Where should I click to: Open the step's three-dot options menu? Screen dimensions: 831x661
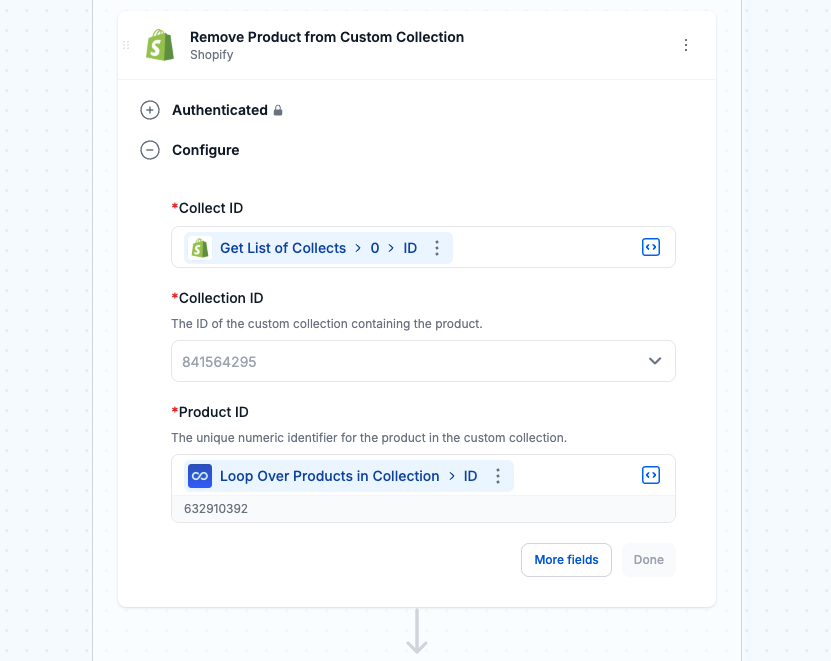(x=686, y=45)
